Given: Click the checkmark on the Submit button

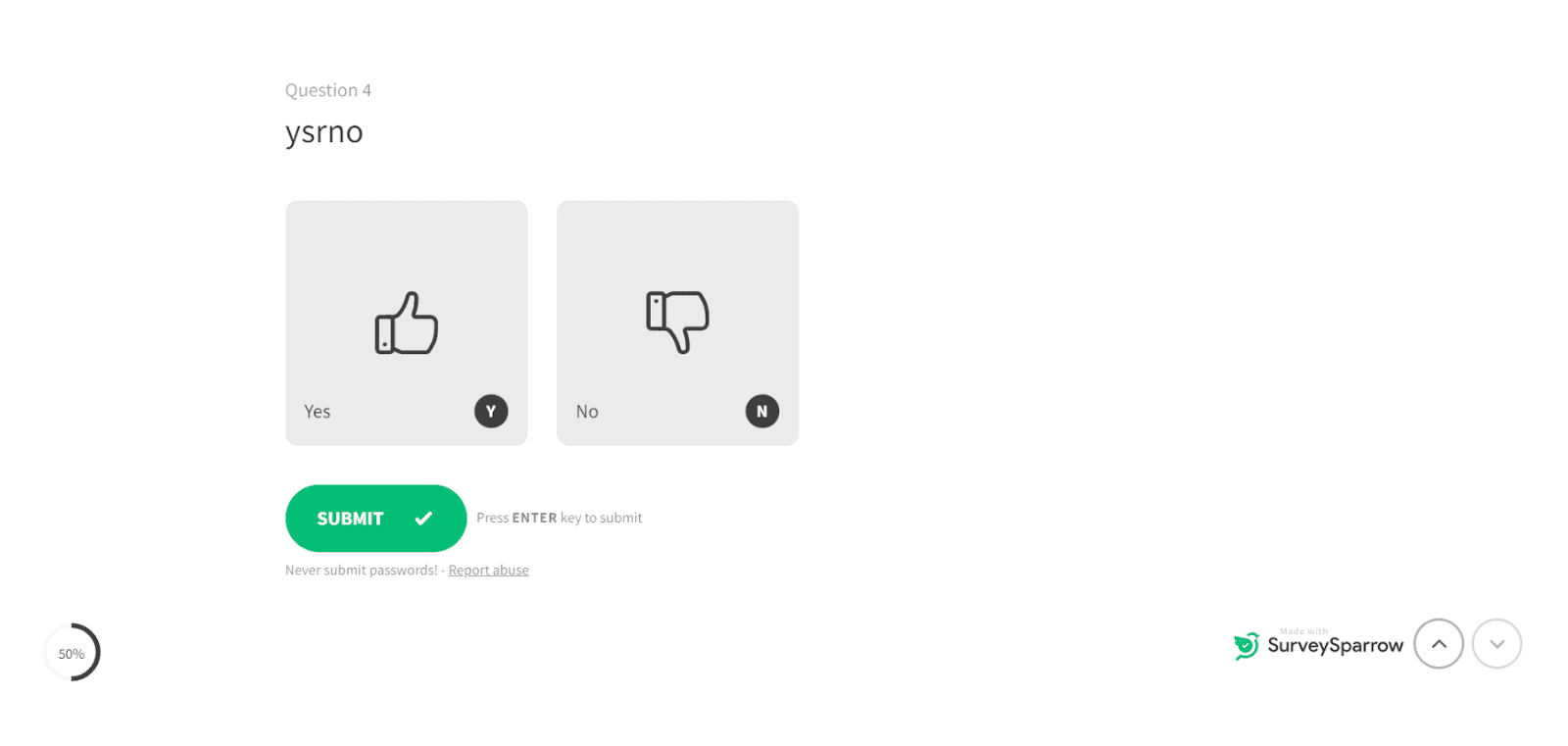Looking at the screenshot, I should tap(423, 519).
